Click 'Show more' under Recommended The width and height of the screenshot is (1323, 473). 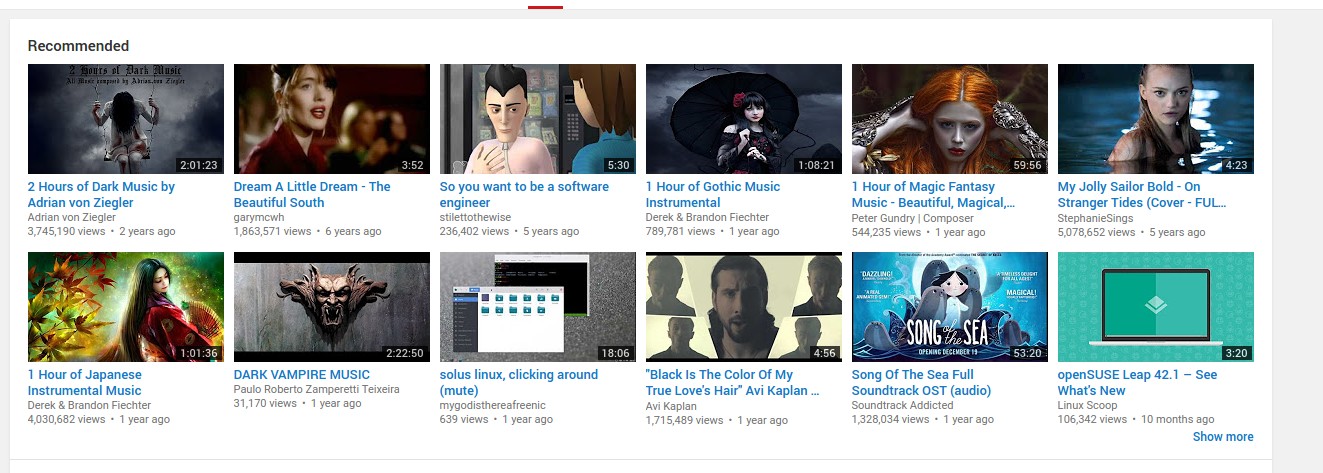click(x=1223, y=437)
